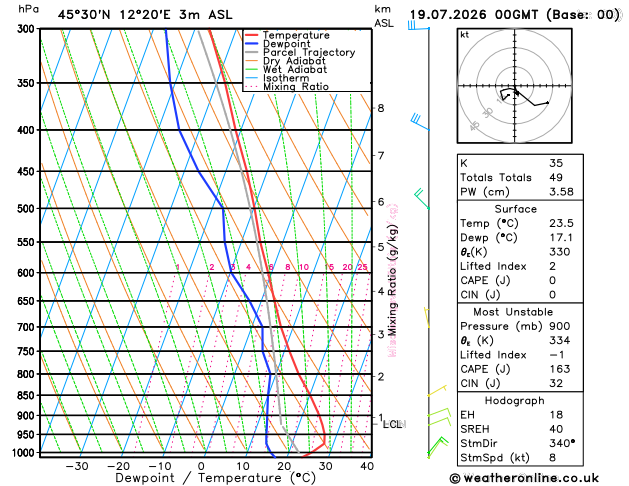Click the K index value 35

pyautogui.click(x=556, y=163)
